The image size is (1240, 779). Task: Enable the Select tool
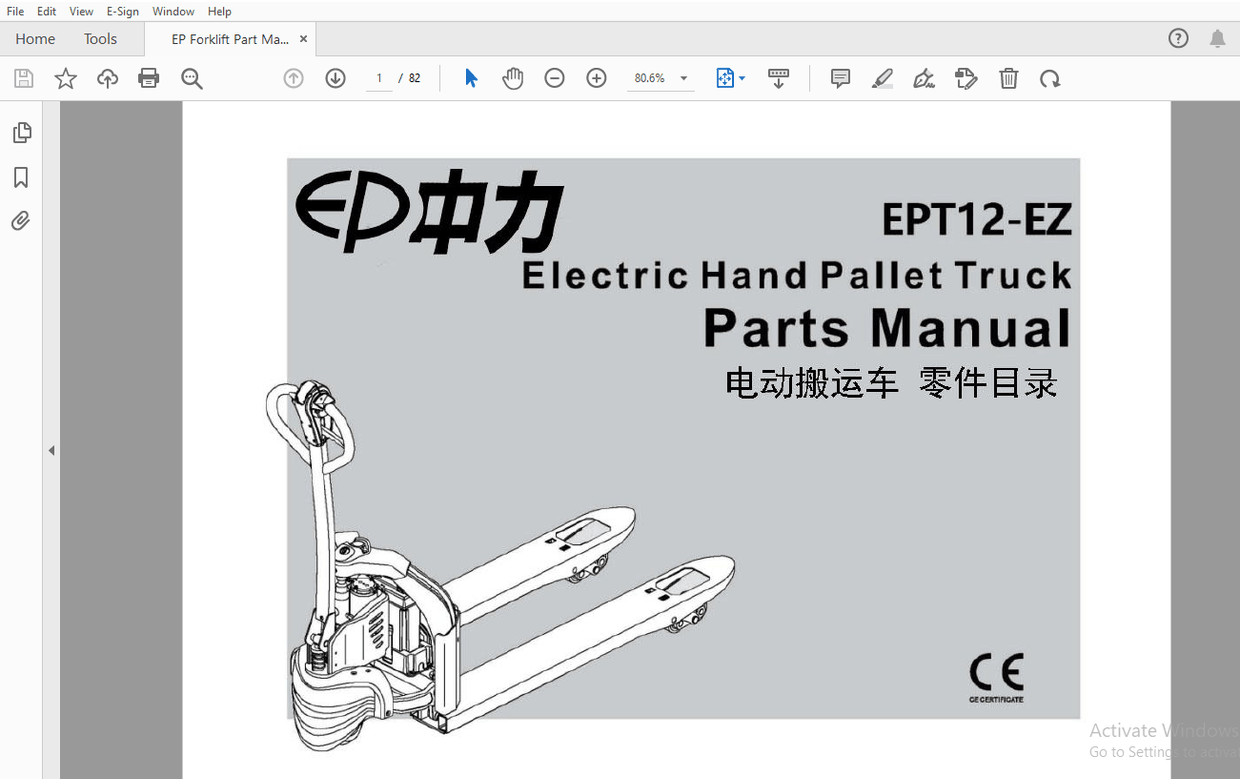470,78
